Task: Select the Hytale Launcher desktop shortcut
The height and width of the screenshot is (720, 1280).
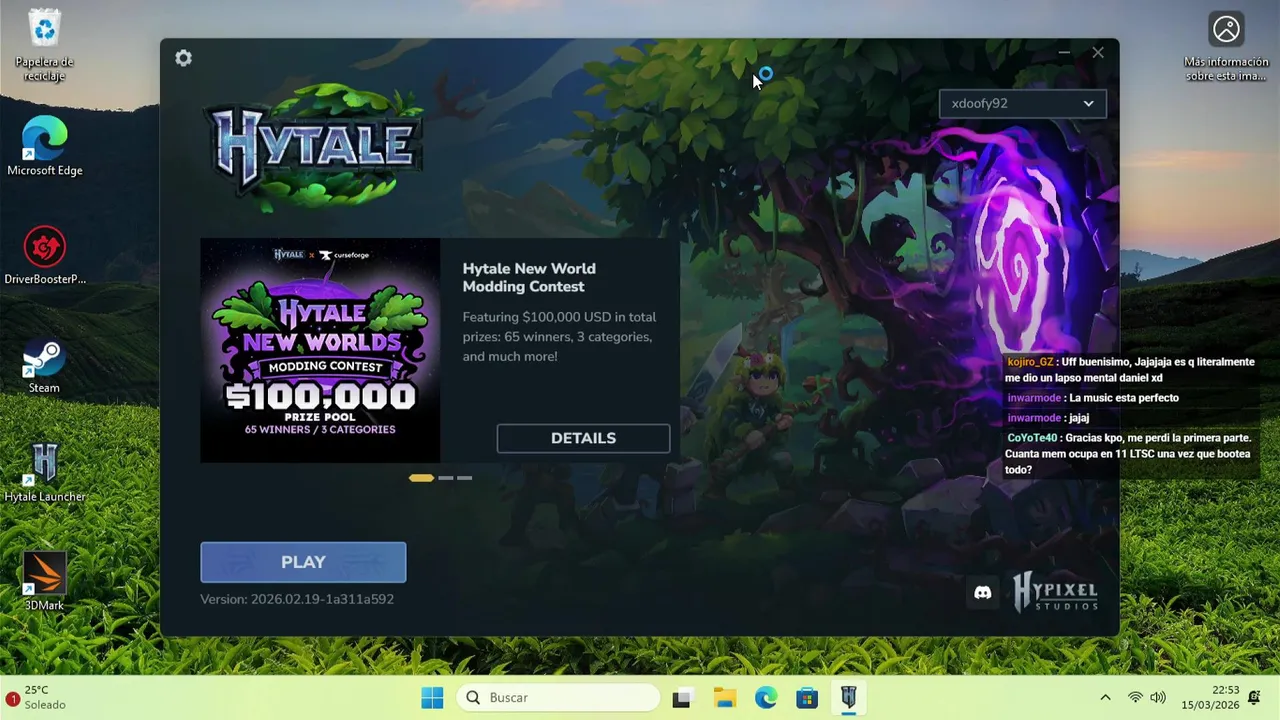Action: 44,474
